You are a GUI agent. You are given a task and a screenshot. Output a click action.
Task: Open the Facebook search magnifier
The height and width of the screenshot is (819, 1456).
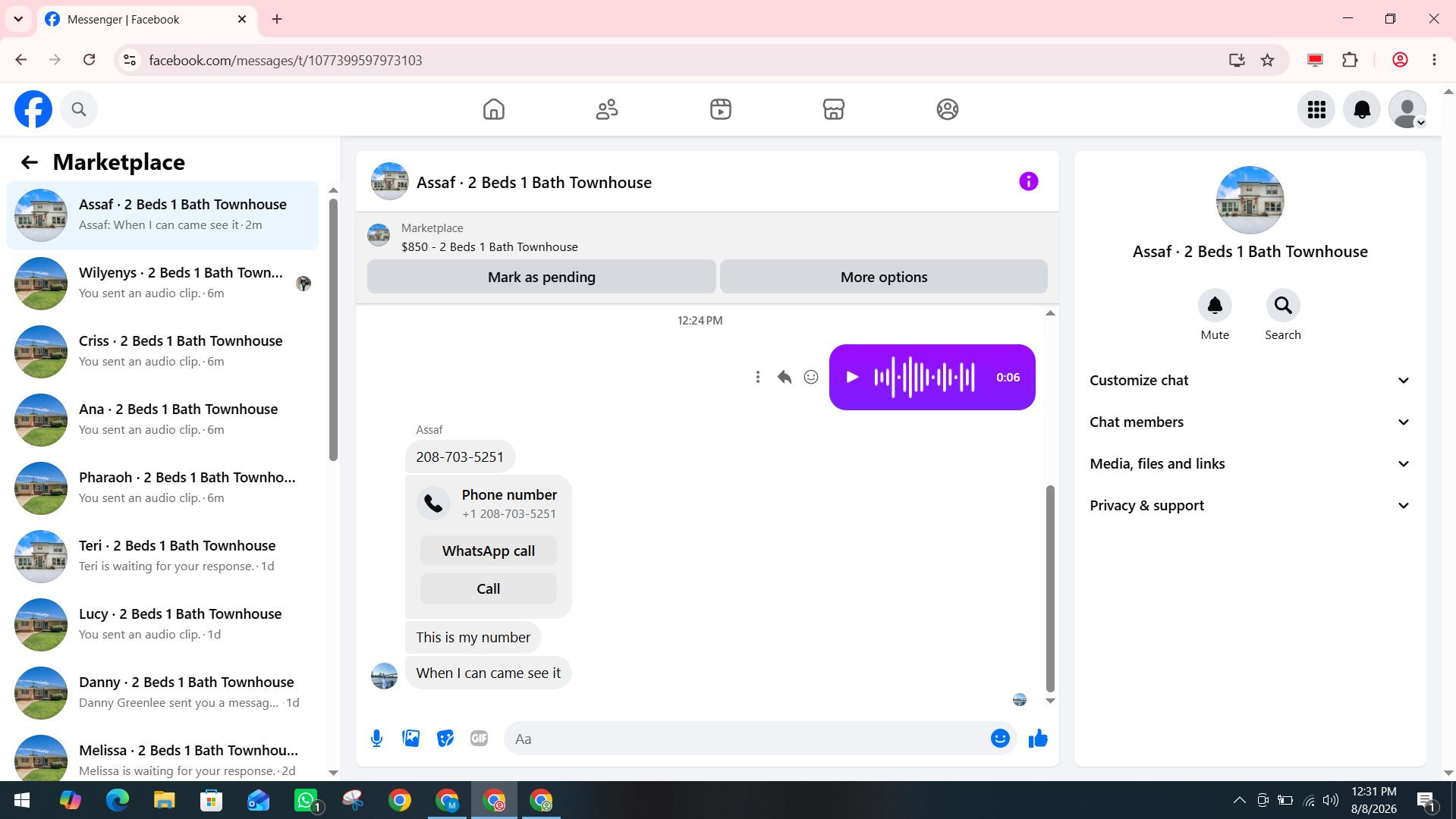pos(79,109)
